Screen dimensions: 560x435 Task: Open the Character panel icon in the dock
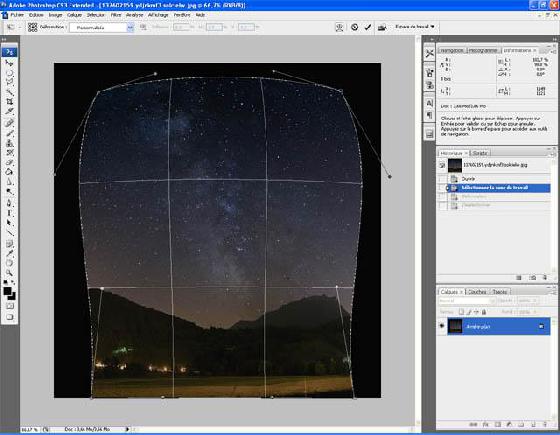click(x=430, y=103)
